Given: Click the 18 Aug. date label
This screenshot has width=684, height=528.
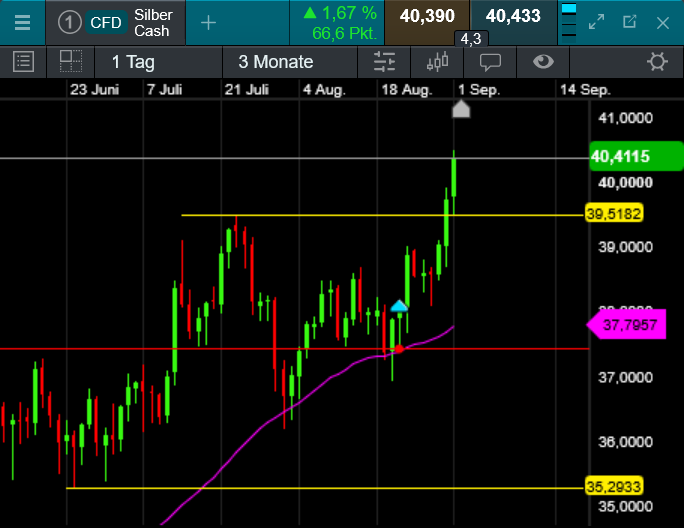Looking at the screenshot, I should [407, 89].
